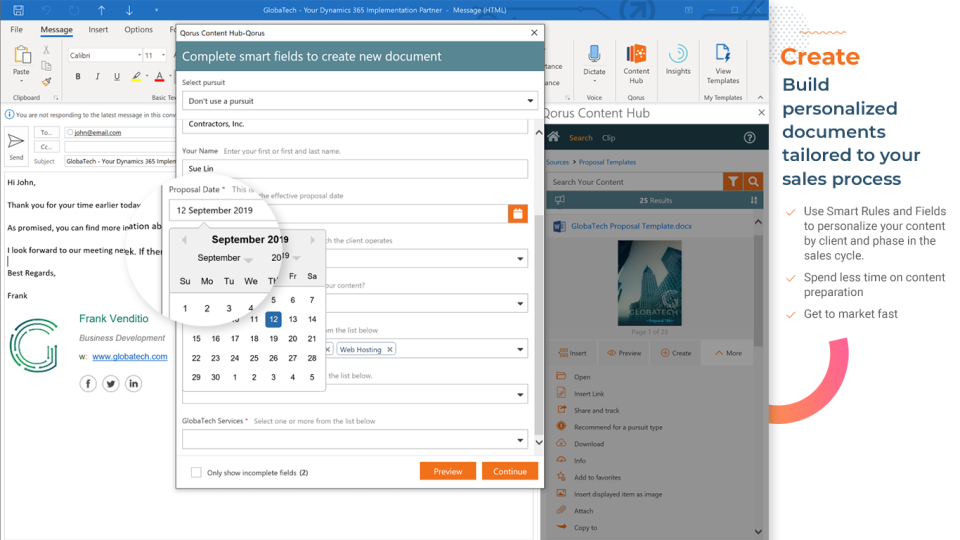Screen dimensions: 960x540
Task: Click the orange filter funnel icon
Action: pos(733,182)
